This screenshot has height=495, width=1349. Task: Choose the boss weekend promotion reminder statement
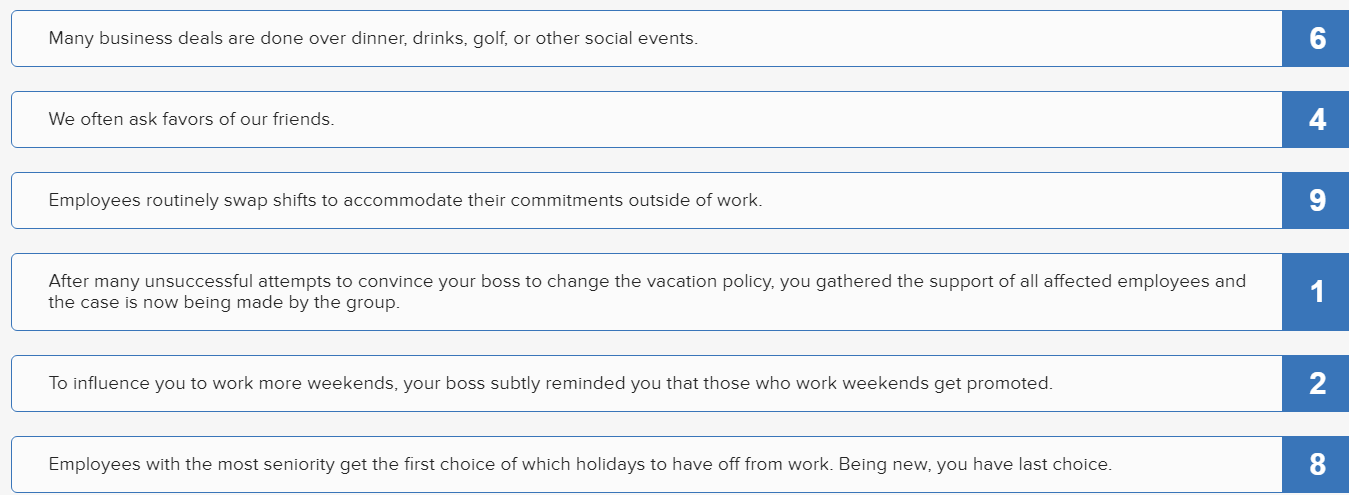pyautogui.click(x=647, y=383)
